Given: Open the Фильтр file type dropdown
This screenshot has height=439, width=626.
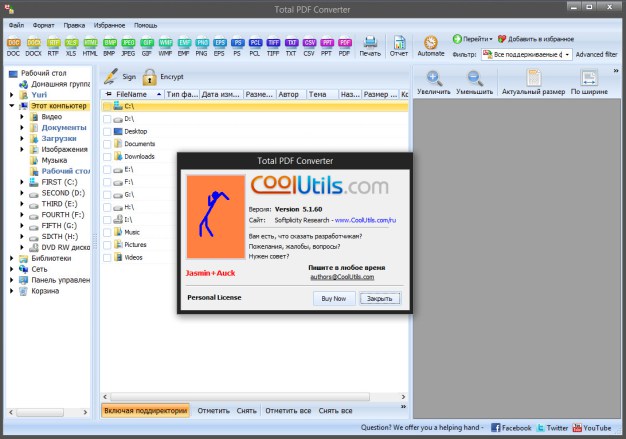Looking at the screenshot, I should pyautogui.click(x=567, y=55).
